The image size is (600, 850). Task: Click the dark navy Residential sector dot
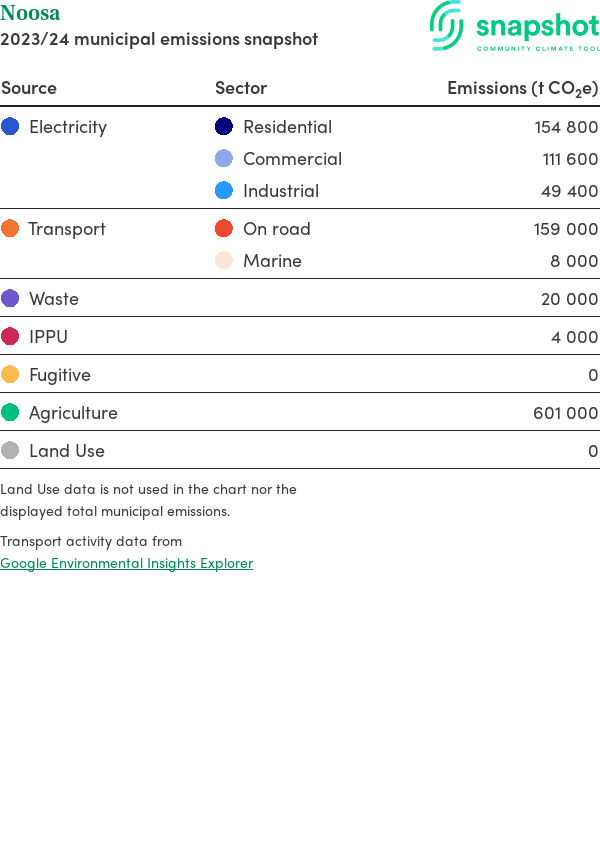[x=224, y=127]
